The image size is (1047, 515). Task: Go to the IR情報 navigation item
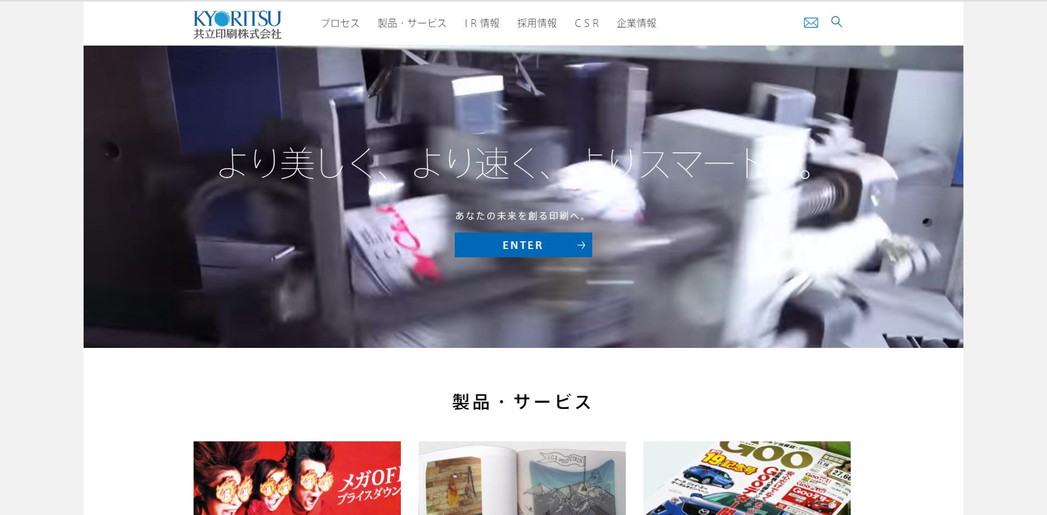tap(482, 23)
